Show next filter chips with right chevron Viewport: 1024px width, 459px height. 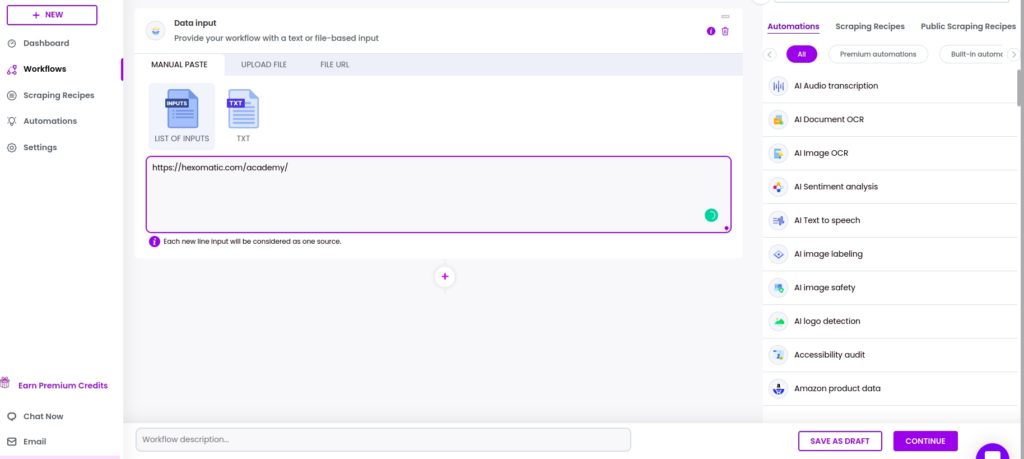[1014, 55]
